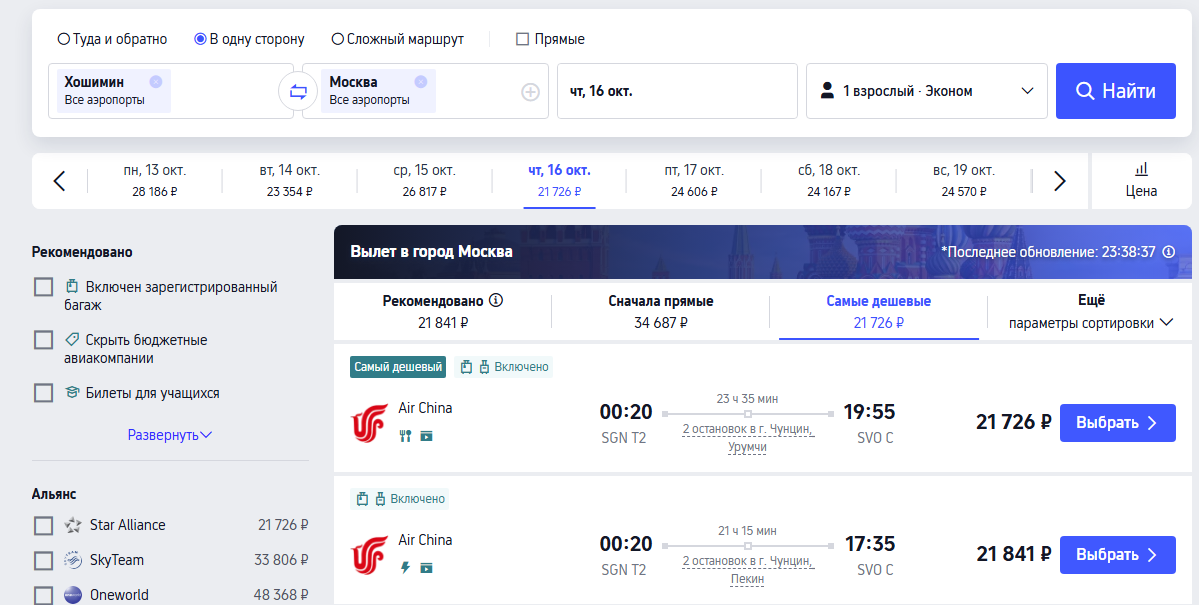Click Выбрать for 21 841 ₽ flight

1117,554
